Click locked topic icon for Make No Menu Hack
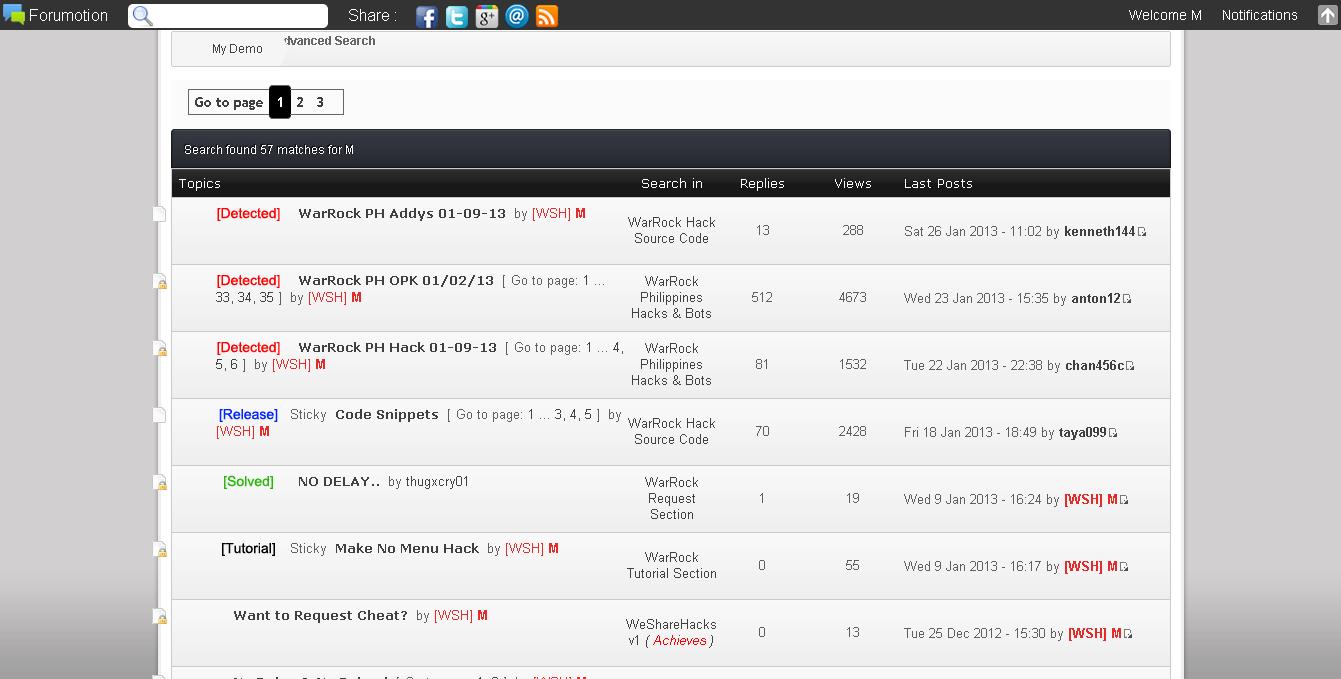This screenshot has width=1341, height=679. pyautogui.click(x=159, y=549)
